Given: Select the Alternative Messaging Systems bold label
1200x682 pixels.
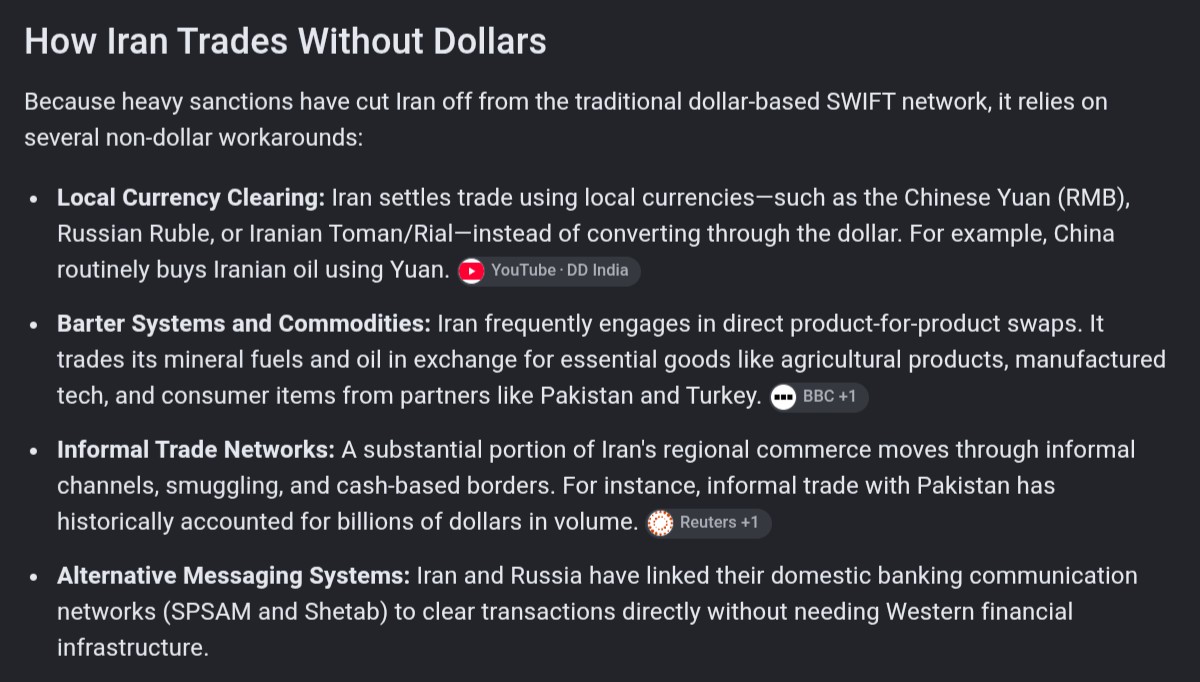Looking at the screenshot, I should coord(234,576).
